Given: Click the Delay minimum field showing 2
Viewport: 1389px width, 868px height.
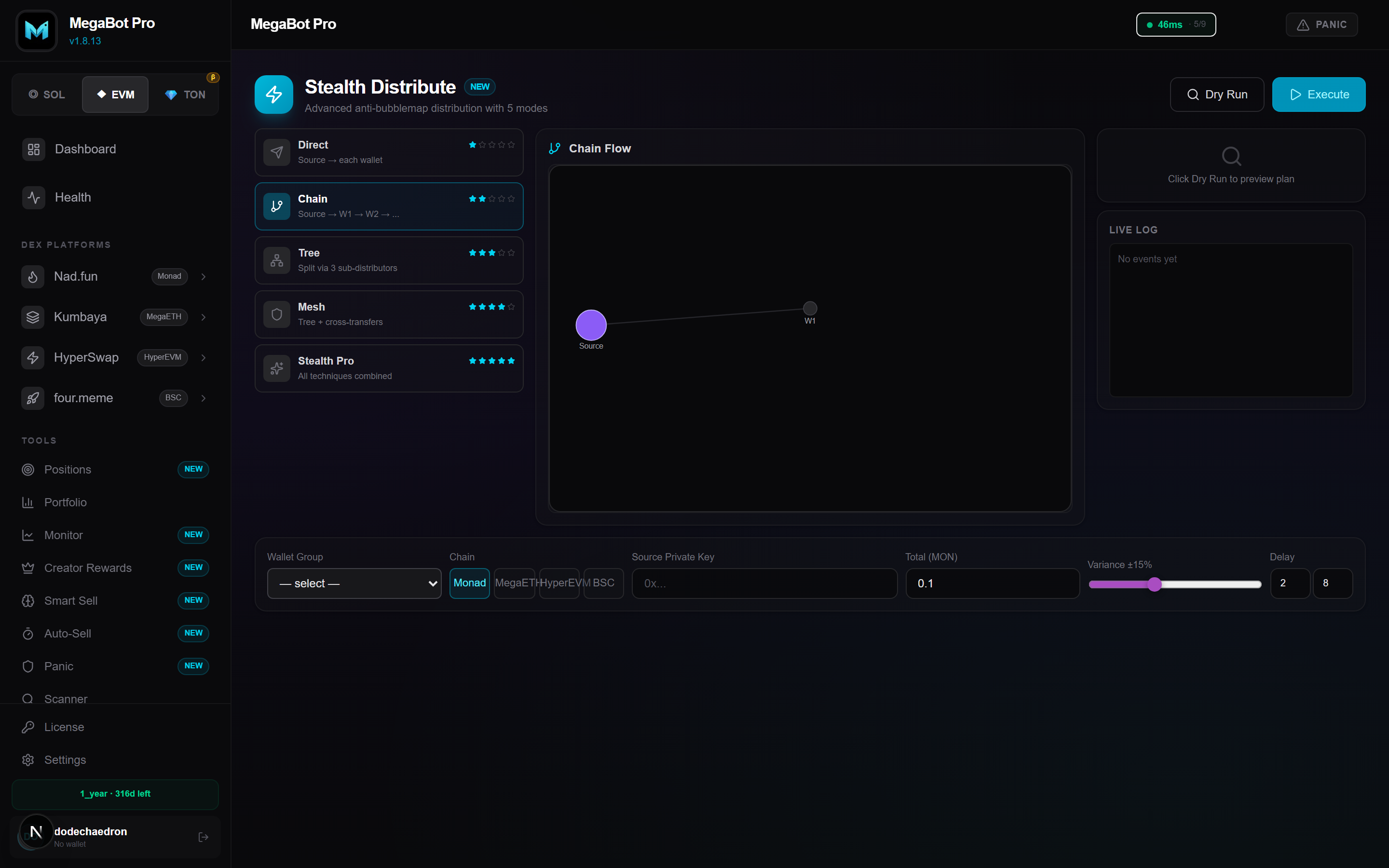Looking at the screenshot, I should click(1290, 583).
